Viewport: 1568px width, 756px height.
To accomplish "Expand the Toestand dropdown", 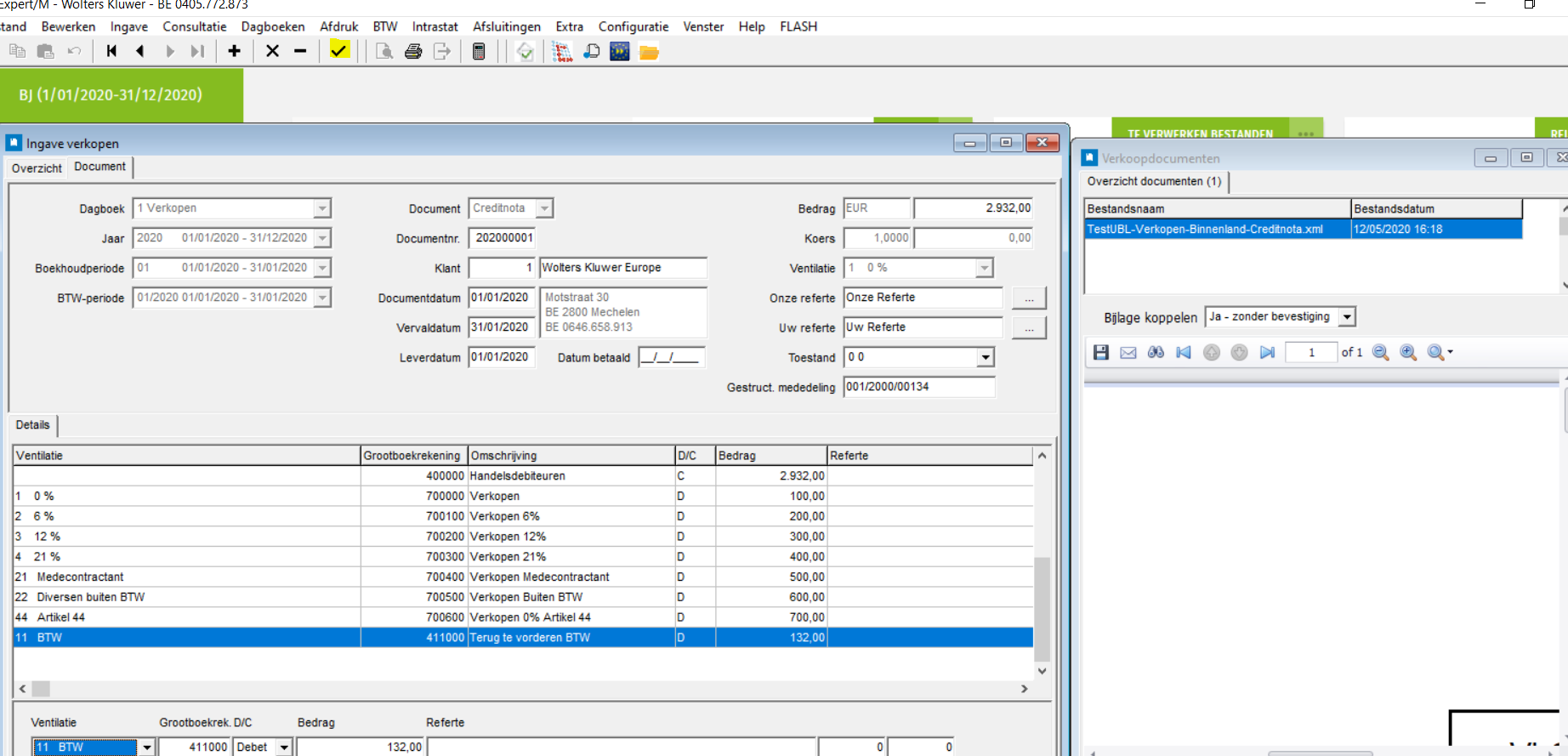I will (985, 357).
